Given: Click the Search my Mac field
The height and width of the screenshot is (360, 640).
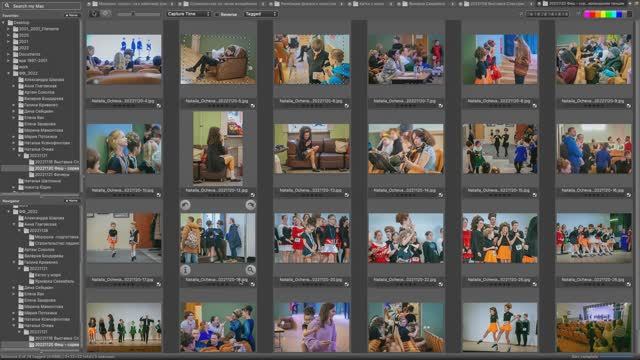Looking at the screenshot, I should point(41,6).
